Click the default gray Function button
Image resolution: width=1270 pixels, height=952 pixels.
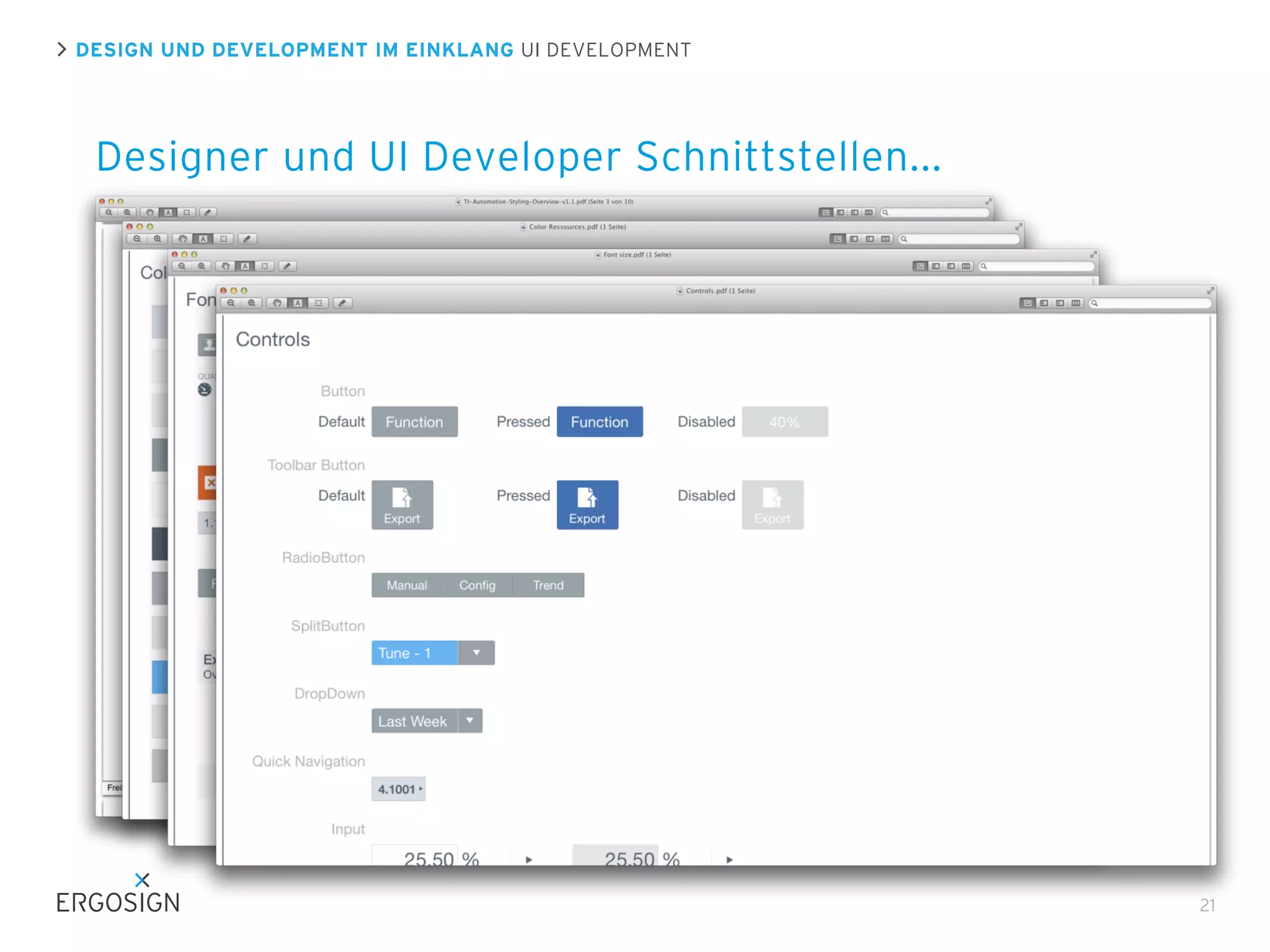(x=414, y=421)
